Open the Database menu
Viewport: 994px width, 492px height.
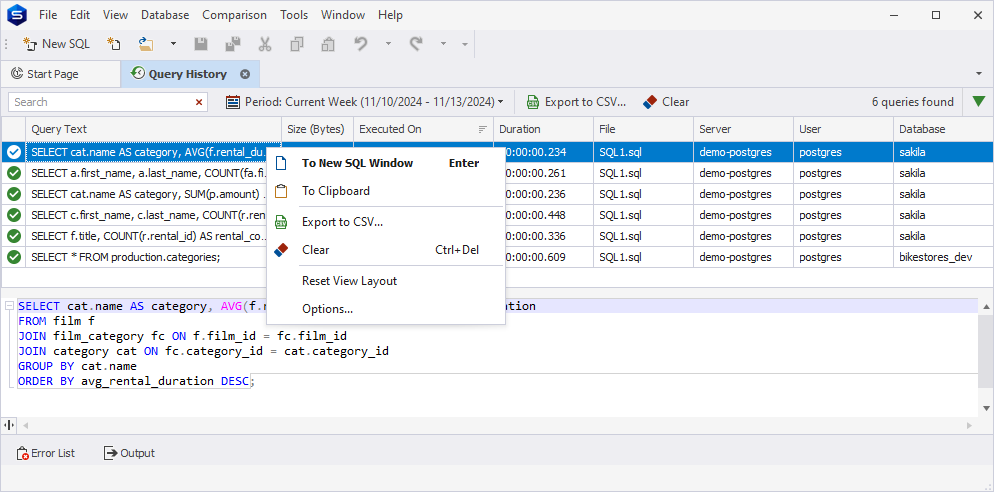pos(165,15)
